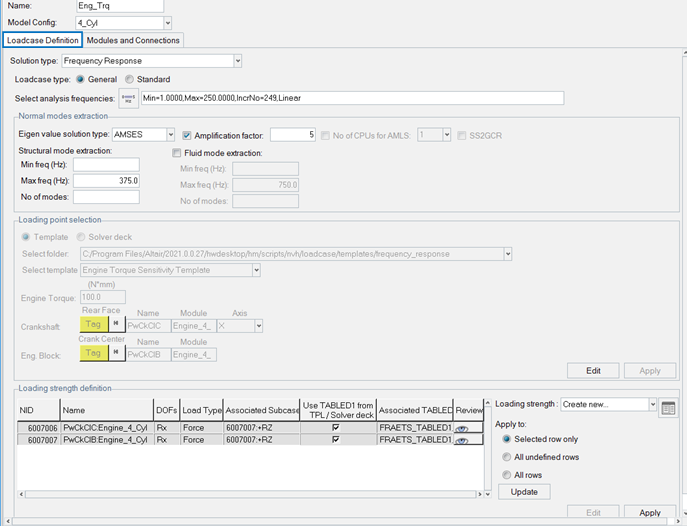Enable Fluid mode extraction checkbox
The width and height of the screenshot is (687, 526).
tap(177, 153)
